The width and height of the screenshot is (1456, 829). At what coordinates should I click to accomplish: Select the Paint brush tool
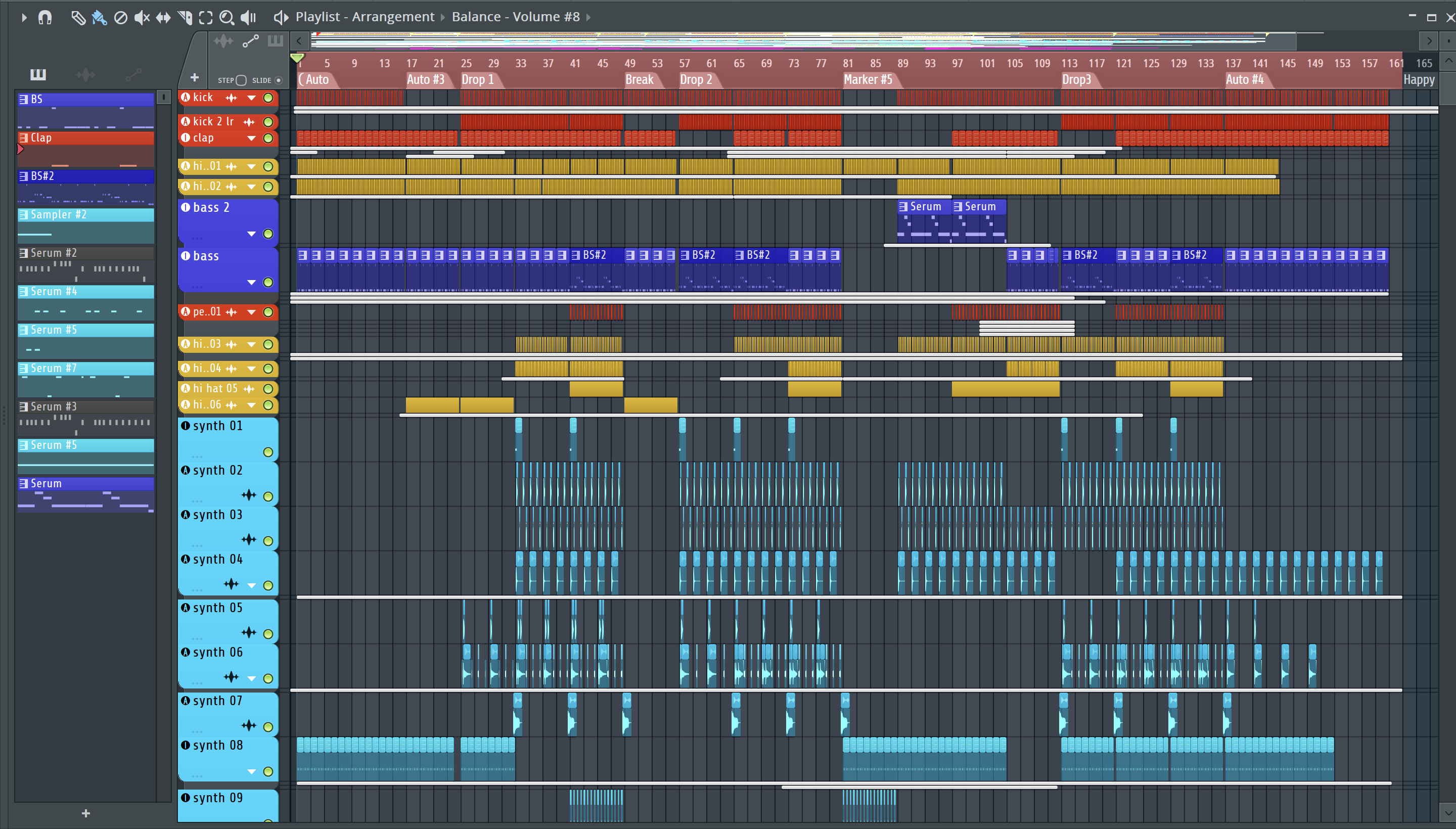(99, 18)
